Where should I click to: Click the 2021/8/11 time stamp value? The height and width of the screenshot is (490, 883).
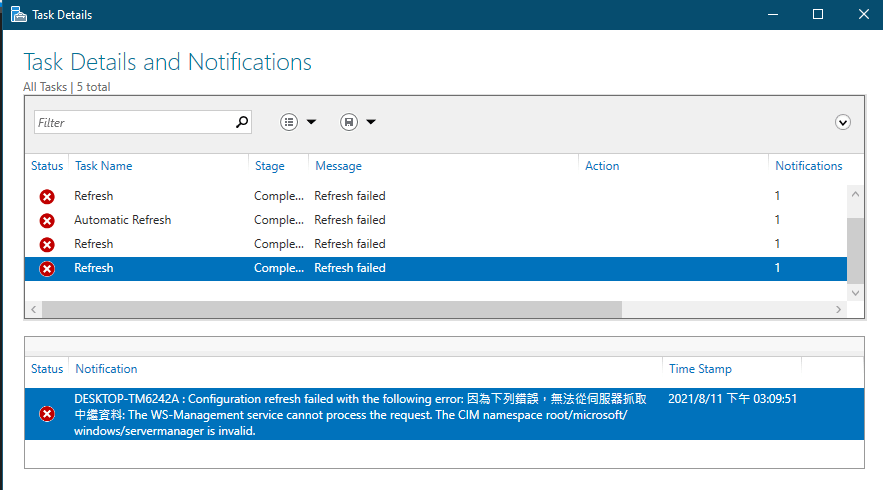coord(732,399)
